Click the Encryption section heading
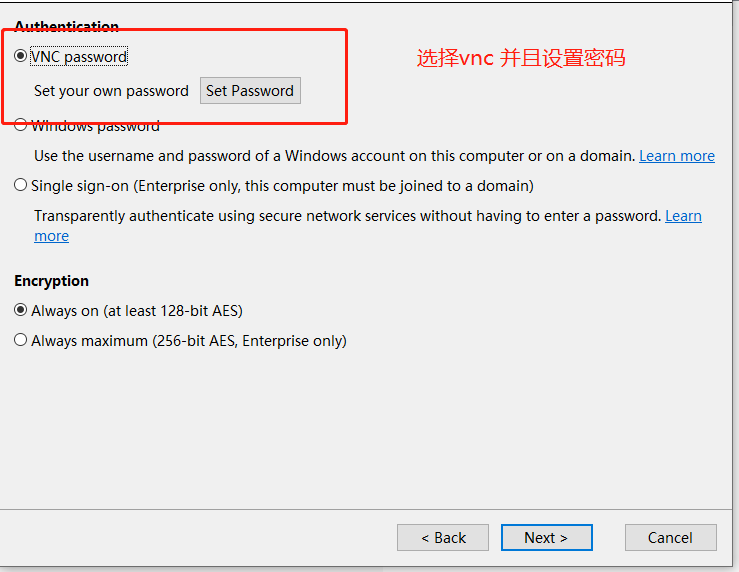739x572 pixels. pos(52,281)
